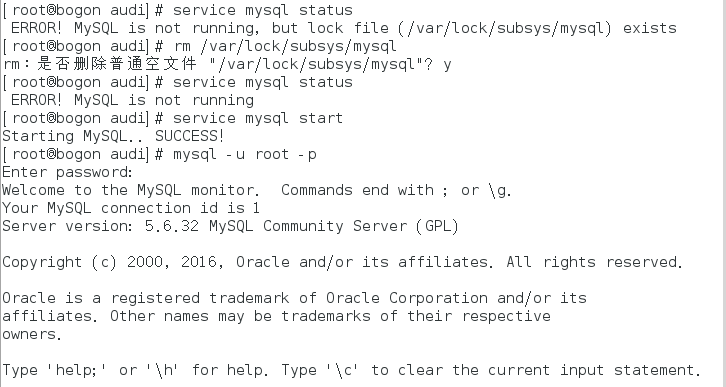This screenshot has height=387, width=726.
Task: Click 'Welcome to the MySQL monitor' text
Action: click(129, 190)
